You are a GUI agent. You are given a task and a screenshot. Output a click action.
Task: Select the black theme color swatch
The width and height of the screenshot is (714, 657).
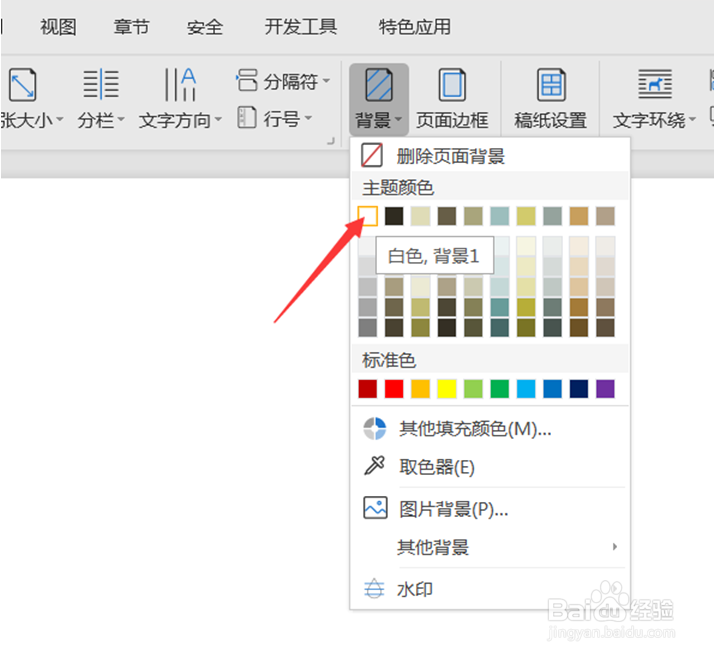(394, 216)
